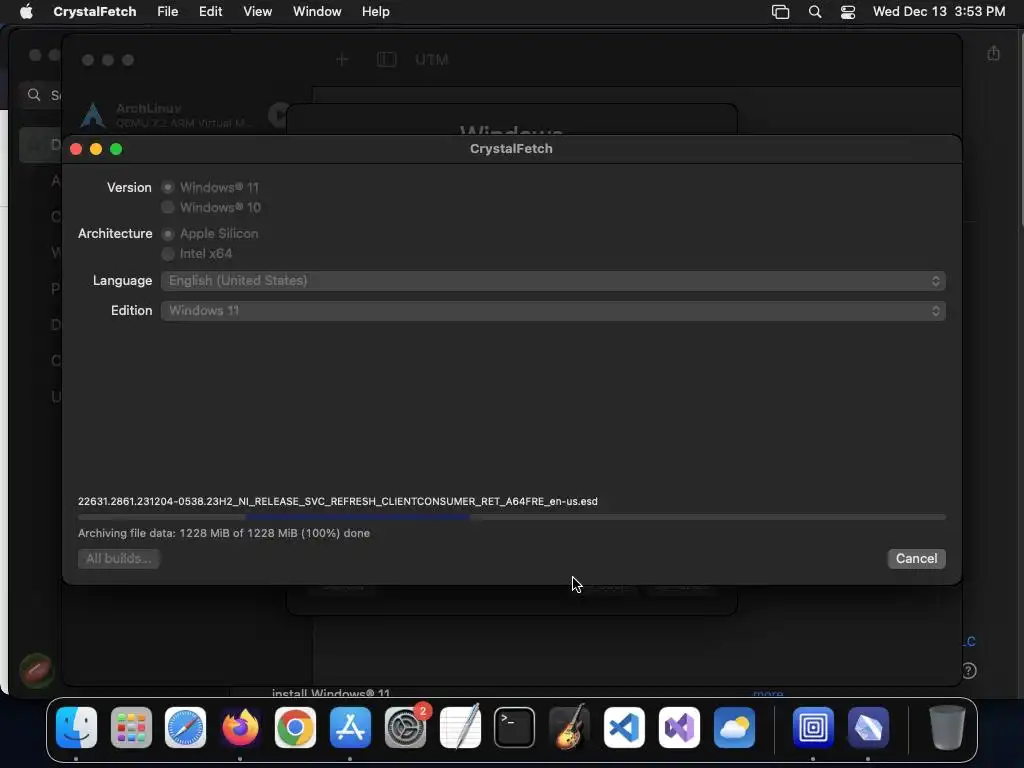Minimize the CrystalFetch window with yellow button
The width and height of the screenshot is (1024, 768).
coord(96,149)
